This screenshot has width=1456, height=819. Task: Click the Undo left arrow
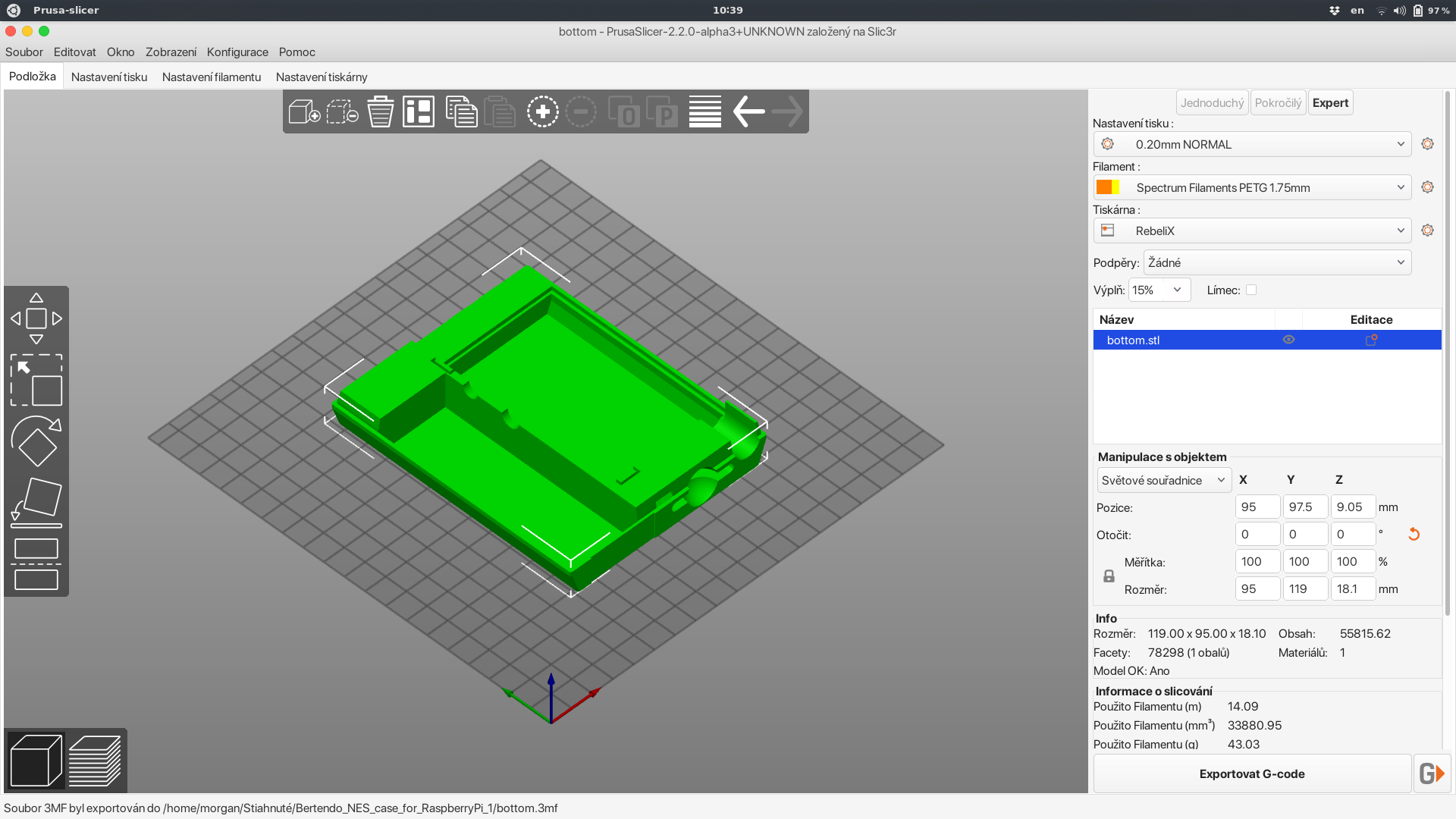click(748, 112)
